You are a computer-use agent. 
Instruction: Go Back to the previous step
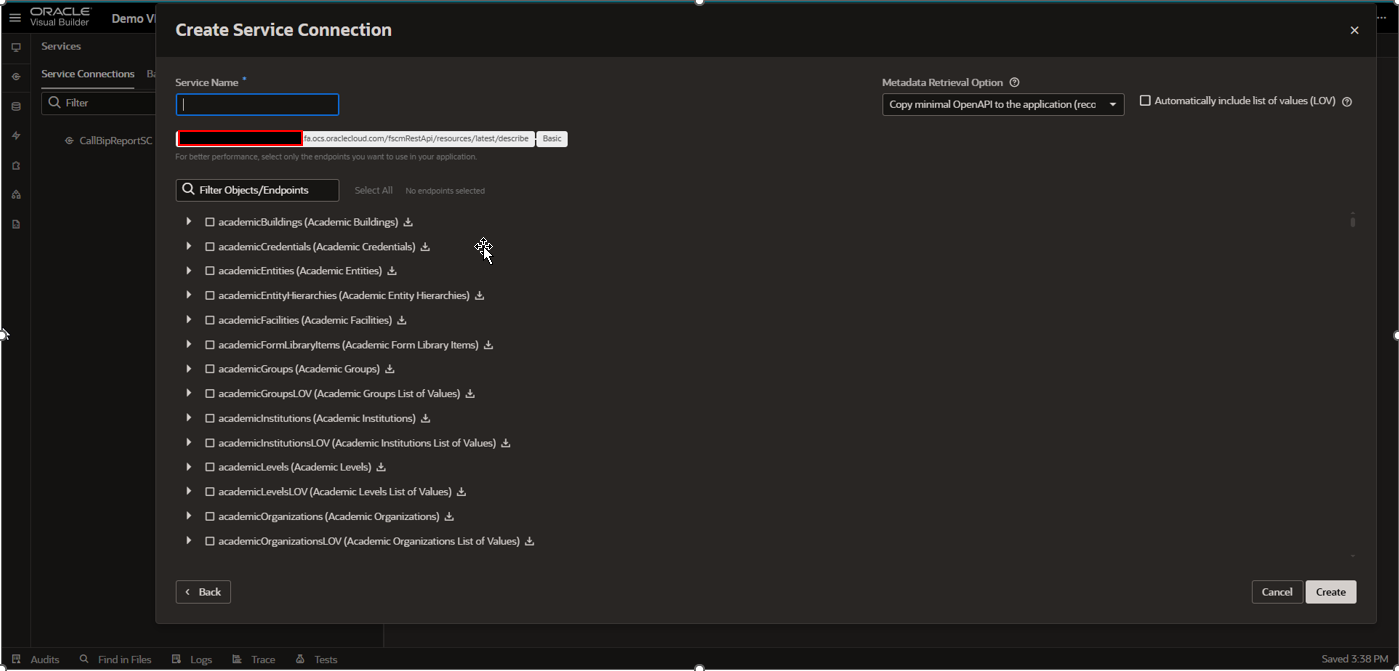point(203,592)
